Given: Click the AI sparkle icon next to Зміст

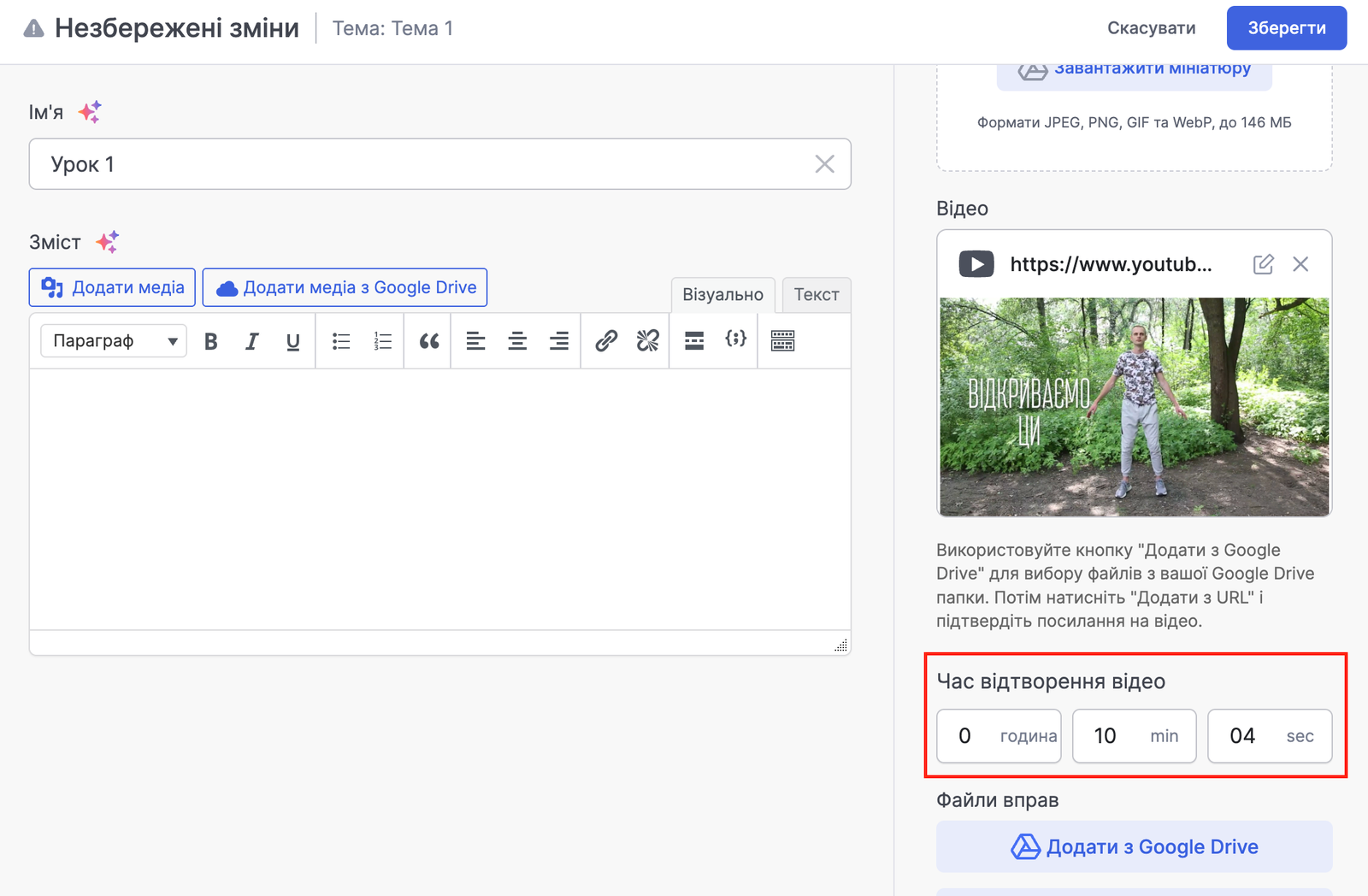Looking at the screenshot, I should (107, 242).
